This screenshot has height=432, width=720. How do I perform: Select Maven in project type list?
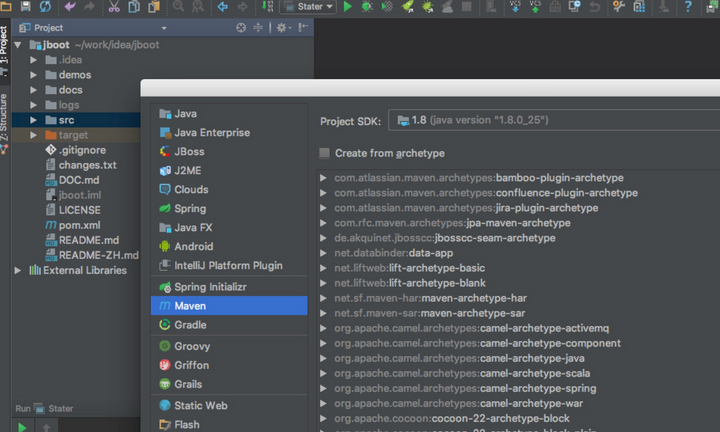(229, 306)
